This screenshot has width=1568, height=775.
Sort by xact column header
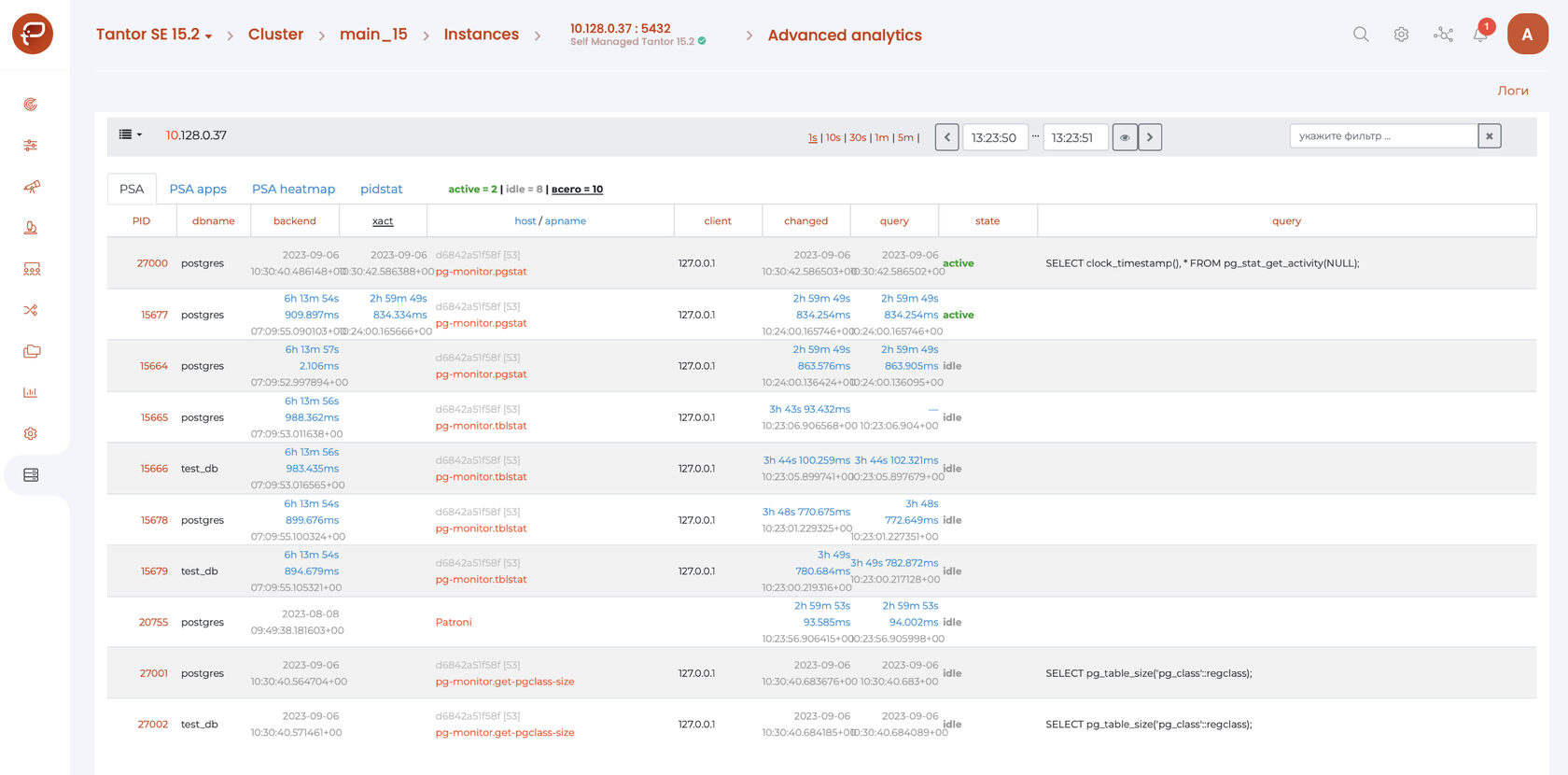point(383,221)
